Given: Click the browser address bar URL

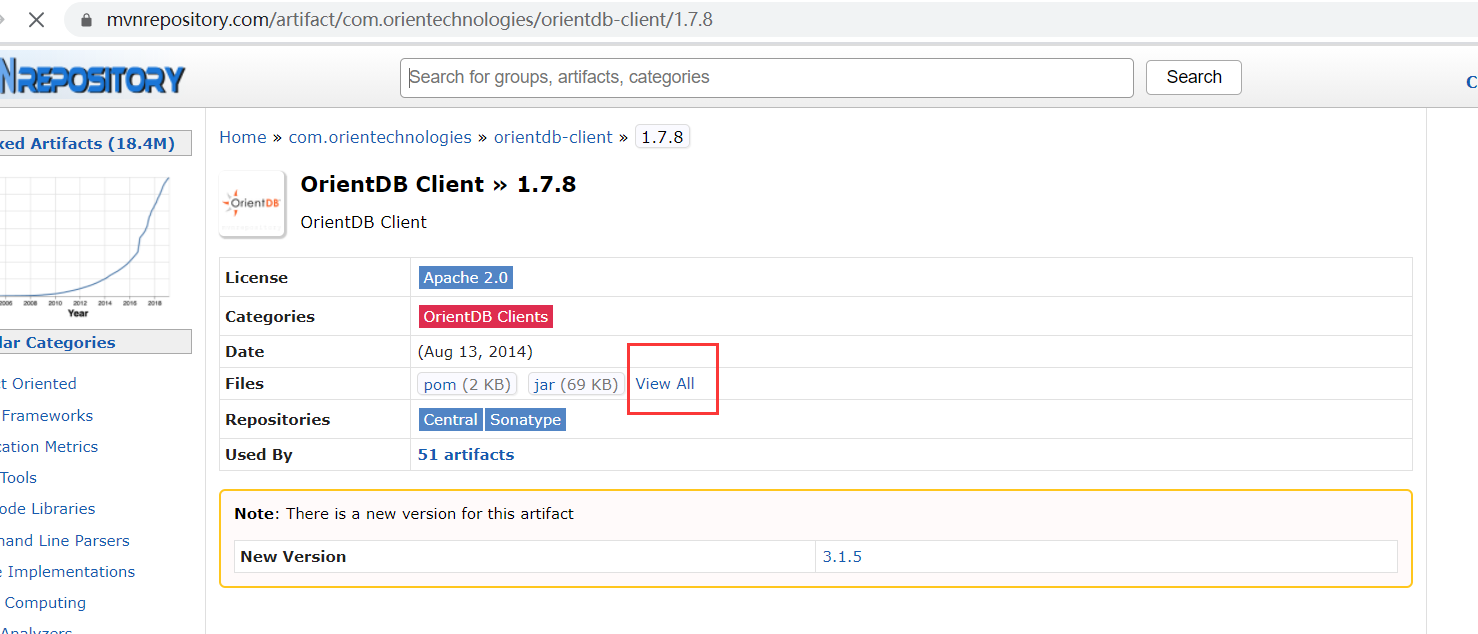Looking at the screenshot, I should (409, 20).
